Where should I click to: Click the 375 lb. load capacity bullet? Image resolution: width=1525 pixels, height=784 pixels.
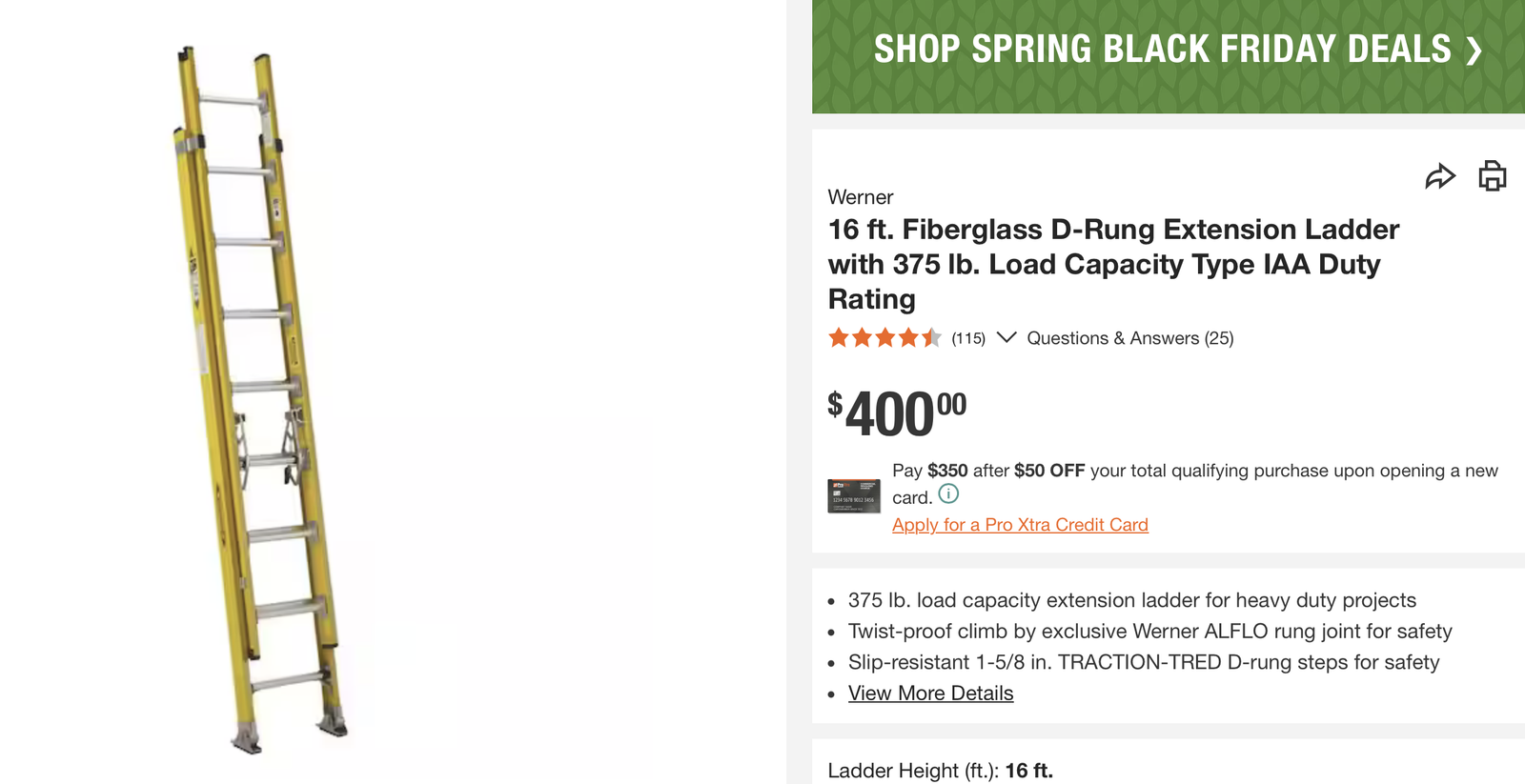[x=1131, y=600]
